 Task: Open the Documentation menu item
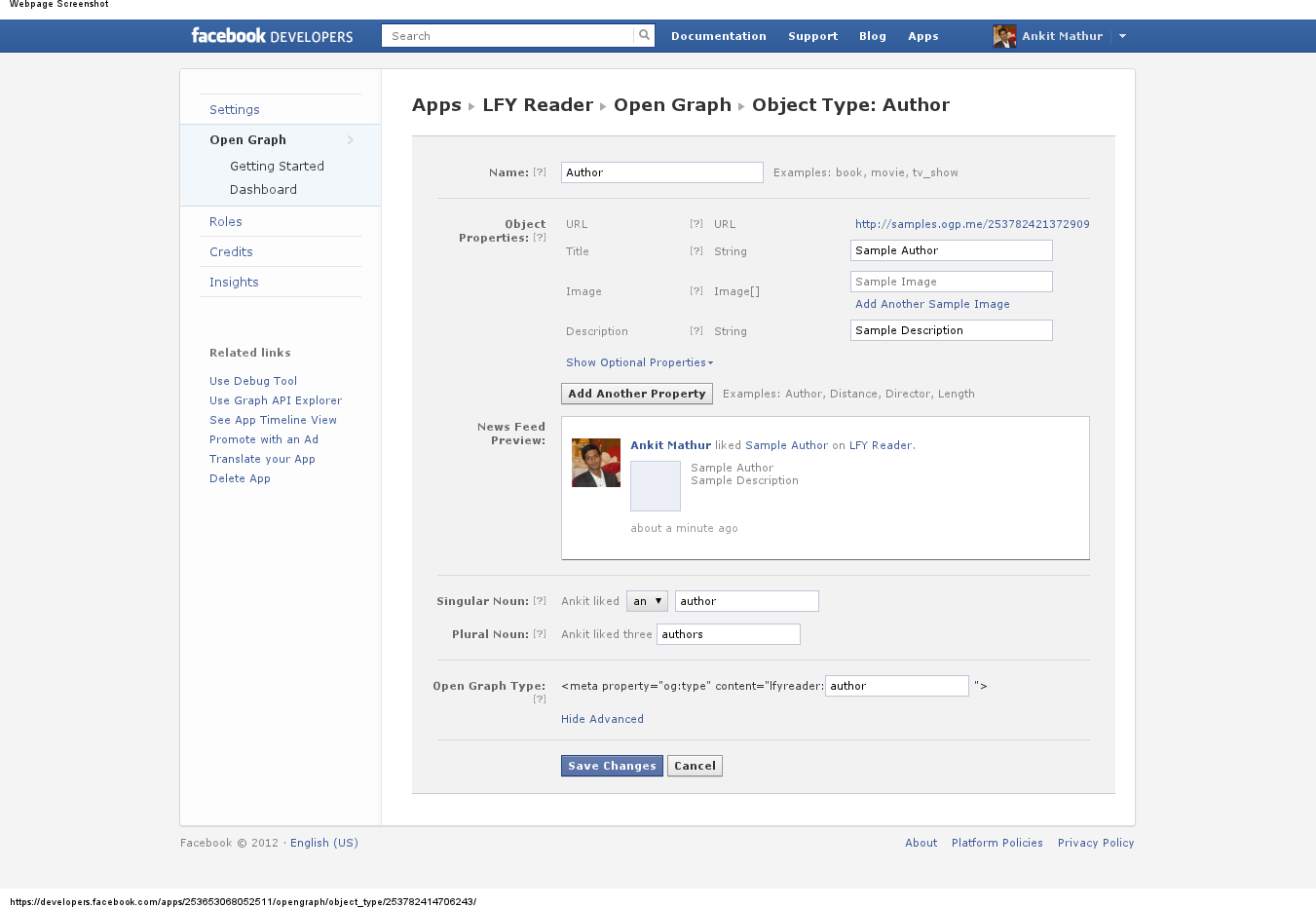pos(718,36)
